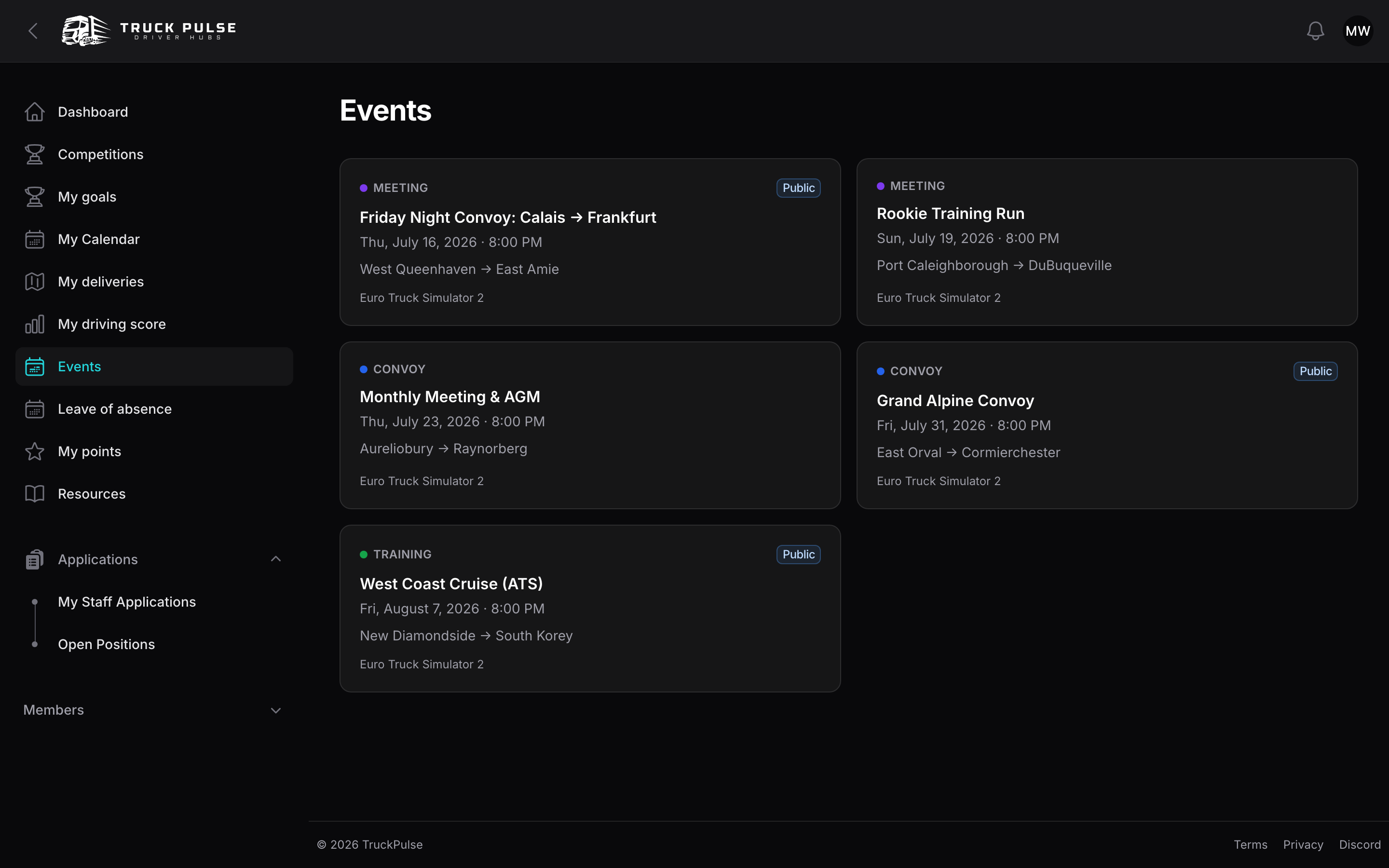1389x868 pixels.
Task: Click the Public badge on Grand Alpine Convoy
Action: coord(1315,371)
